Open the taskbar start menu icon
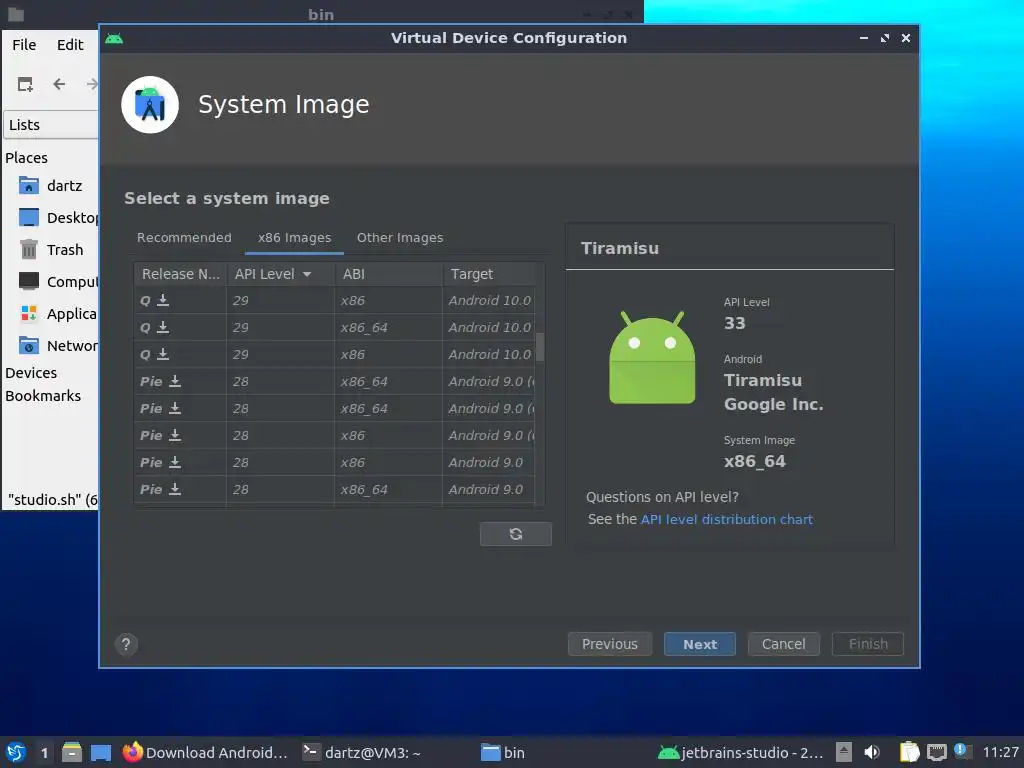1024x768 pixels. 16,752
